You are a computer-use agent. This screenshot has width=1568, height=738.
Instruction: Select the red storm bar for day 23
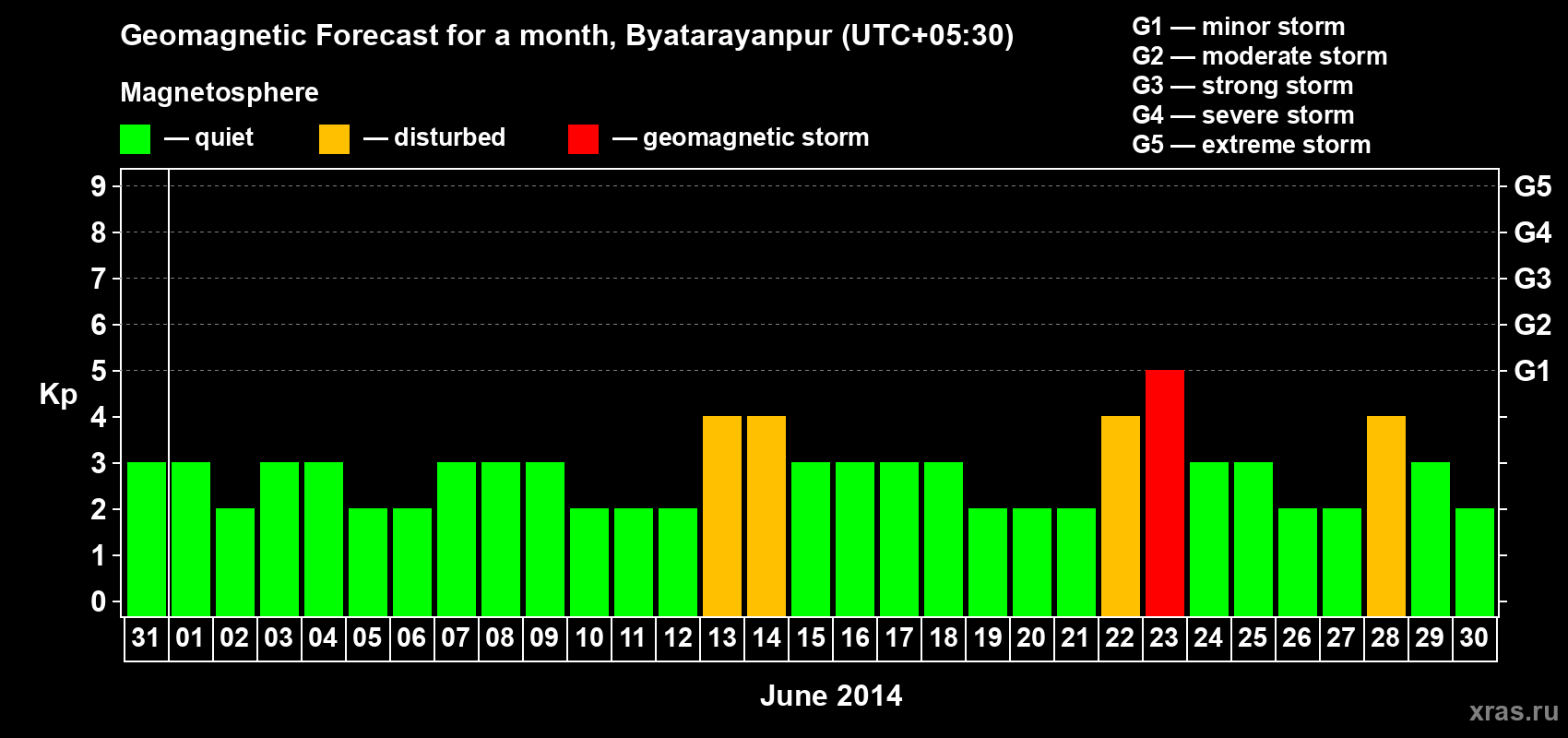[x=1165, y=493]
